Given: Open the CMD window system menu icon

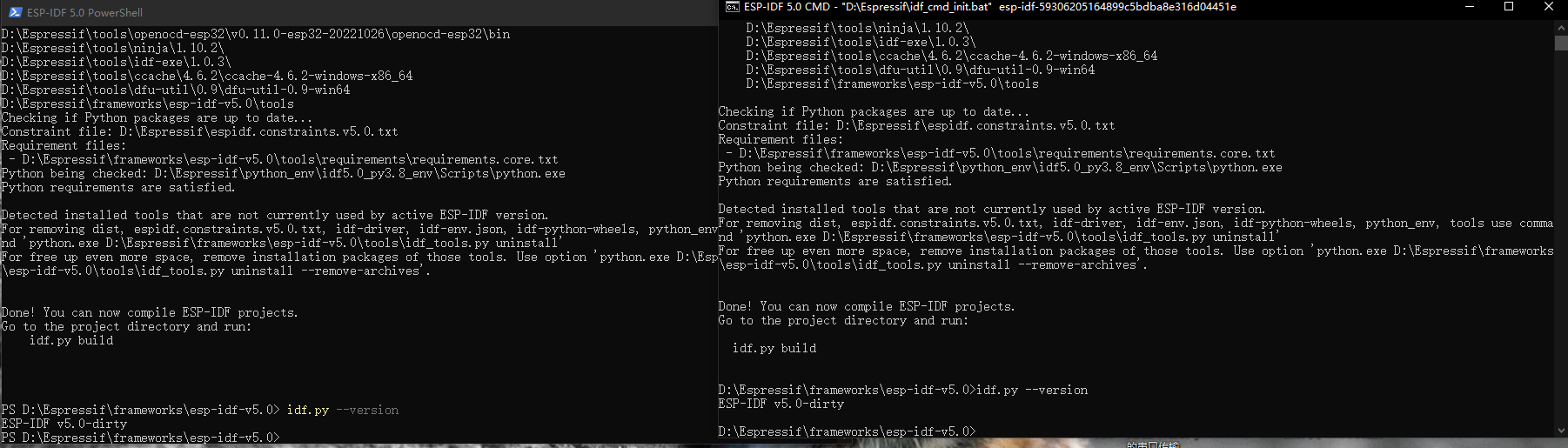Looking at the screenshot, I should pyautogui.click(x=732, y=7).
